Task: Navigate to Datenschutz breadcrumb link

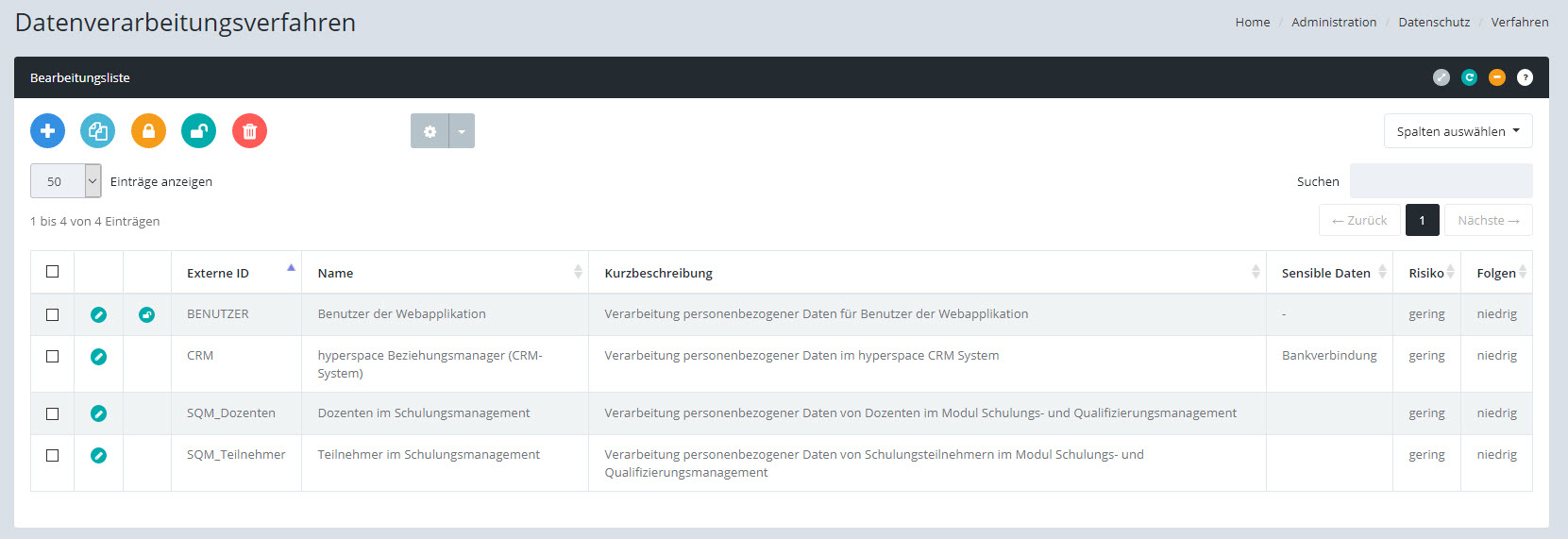Action: click(x=1433, y=22)
